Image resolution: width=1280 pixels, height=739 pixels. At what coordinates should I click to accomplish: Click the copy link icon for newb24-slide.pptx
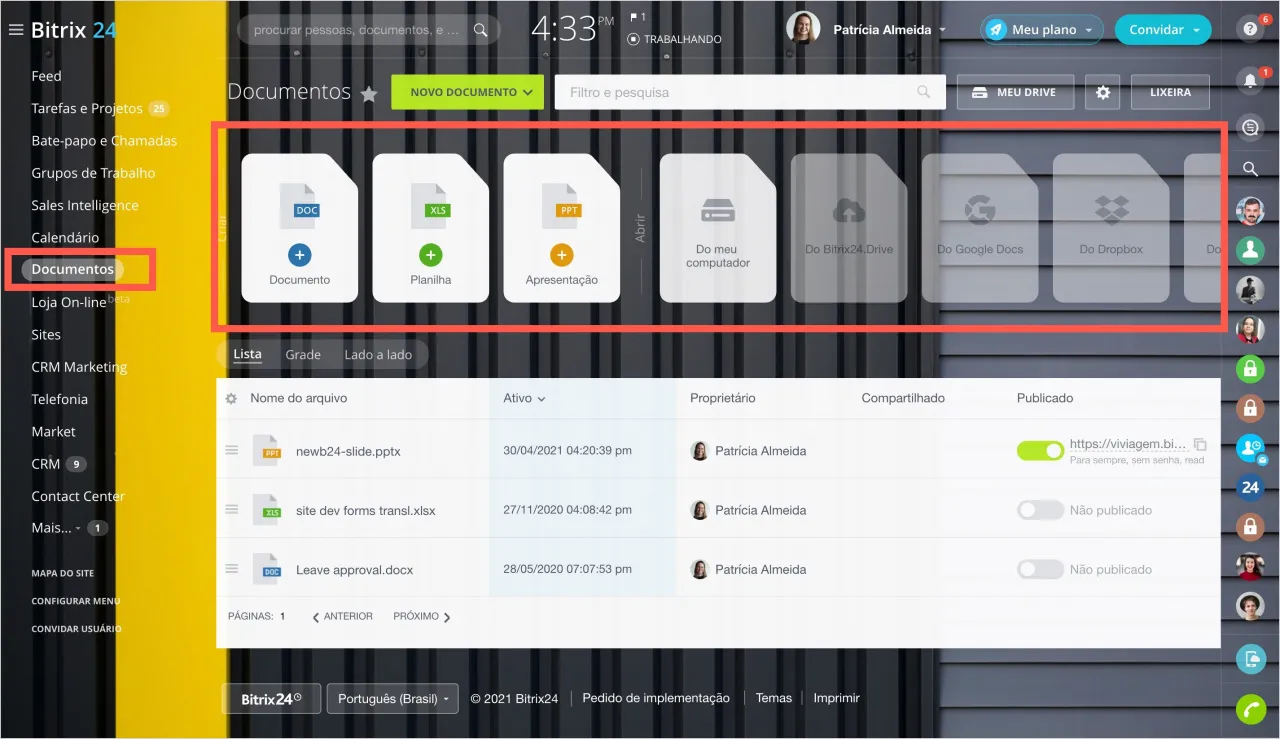pos(1201,444)
